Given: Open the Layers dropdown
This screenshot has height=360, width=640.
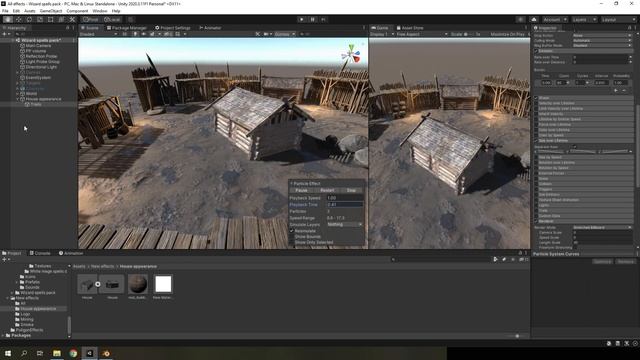Looking at the screenshot, I should (x=584, y=19).
